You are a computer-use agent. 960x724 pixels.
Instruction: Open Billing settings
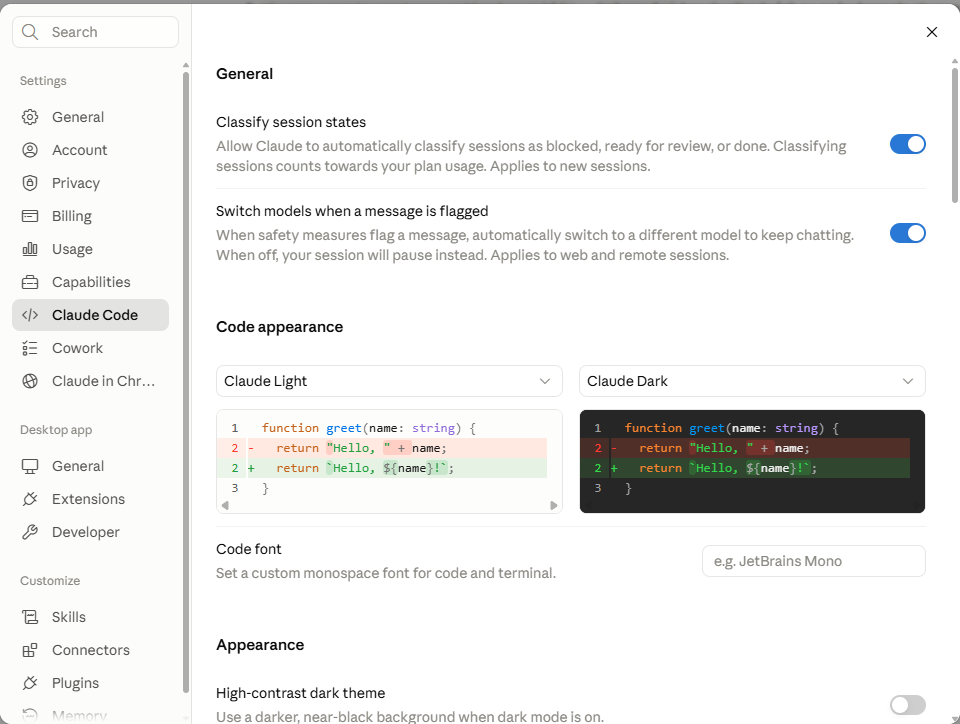[x=91, y=216]
